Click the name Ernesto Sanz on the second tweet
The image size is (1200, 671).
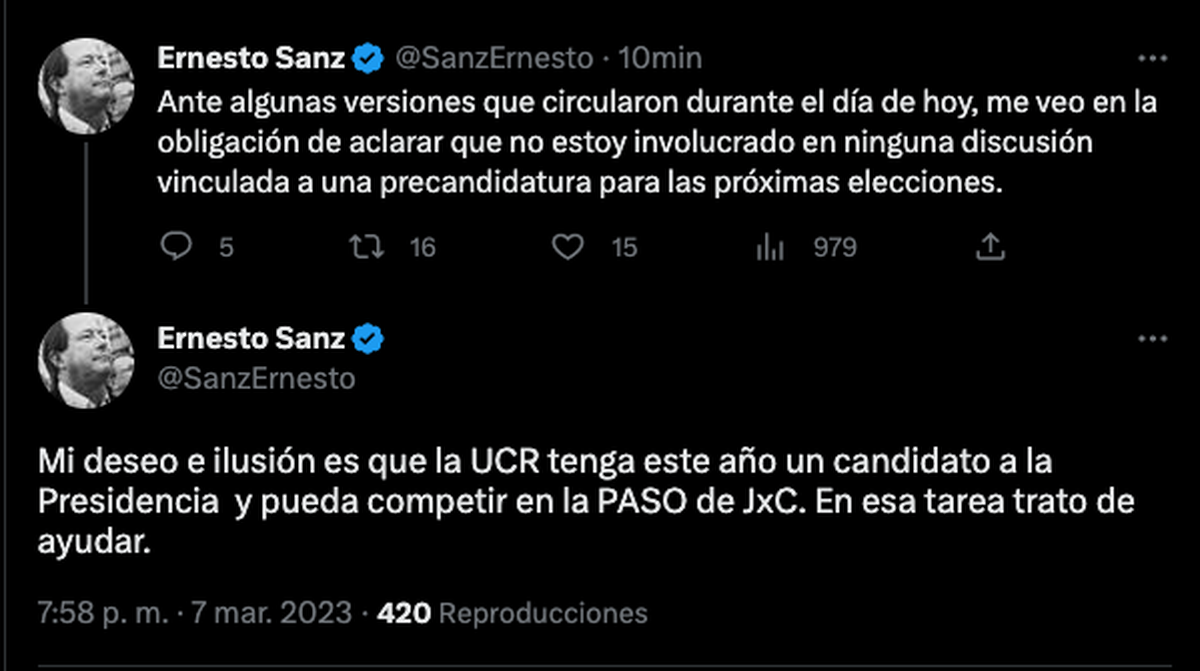point(251,340)
